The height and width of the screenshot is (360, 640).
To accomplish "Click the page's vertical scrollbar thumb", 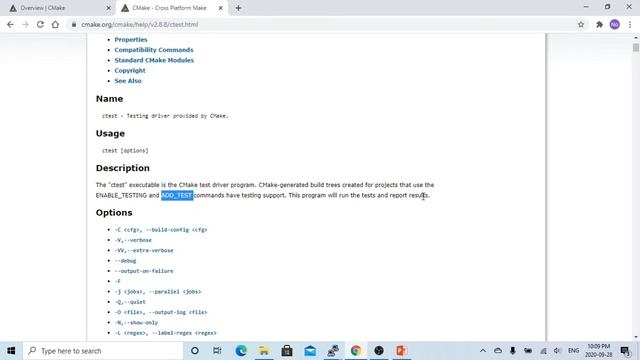I will point(636,47).
